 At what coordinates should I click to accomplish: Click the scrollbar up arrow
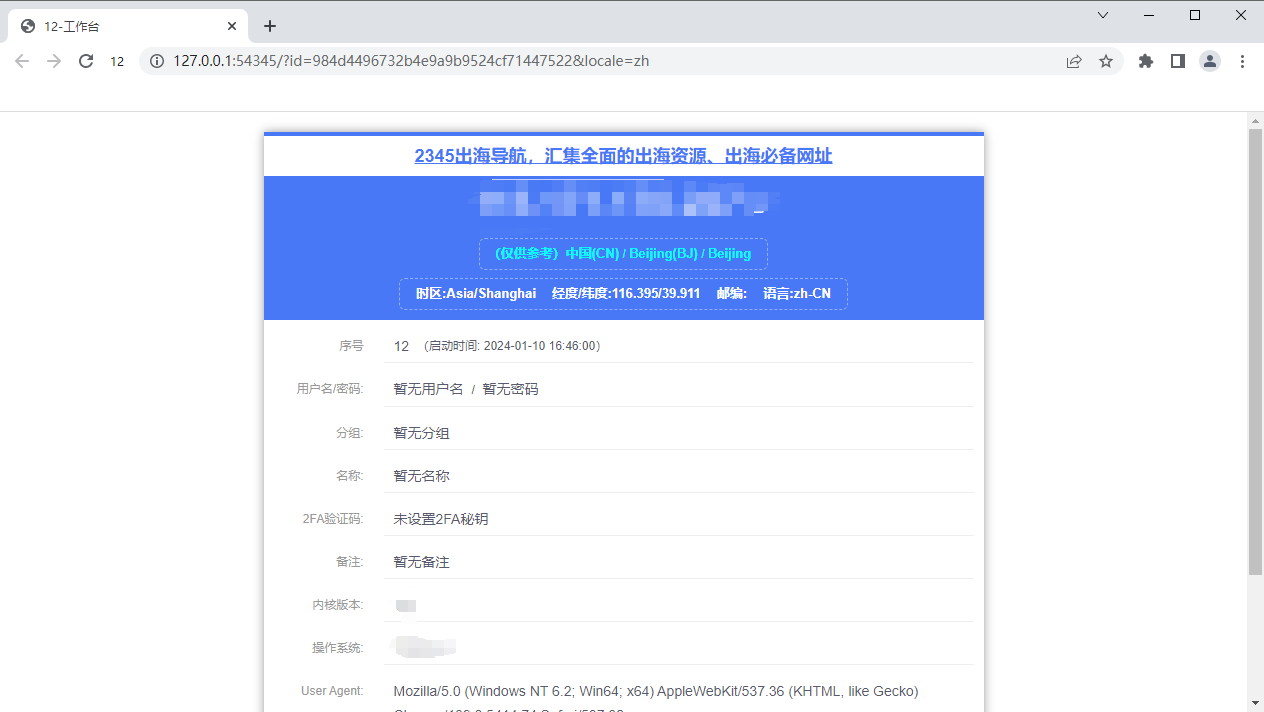(x=1255, y=120)
